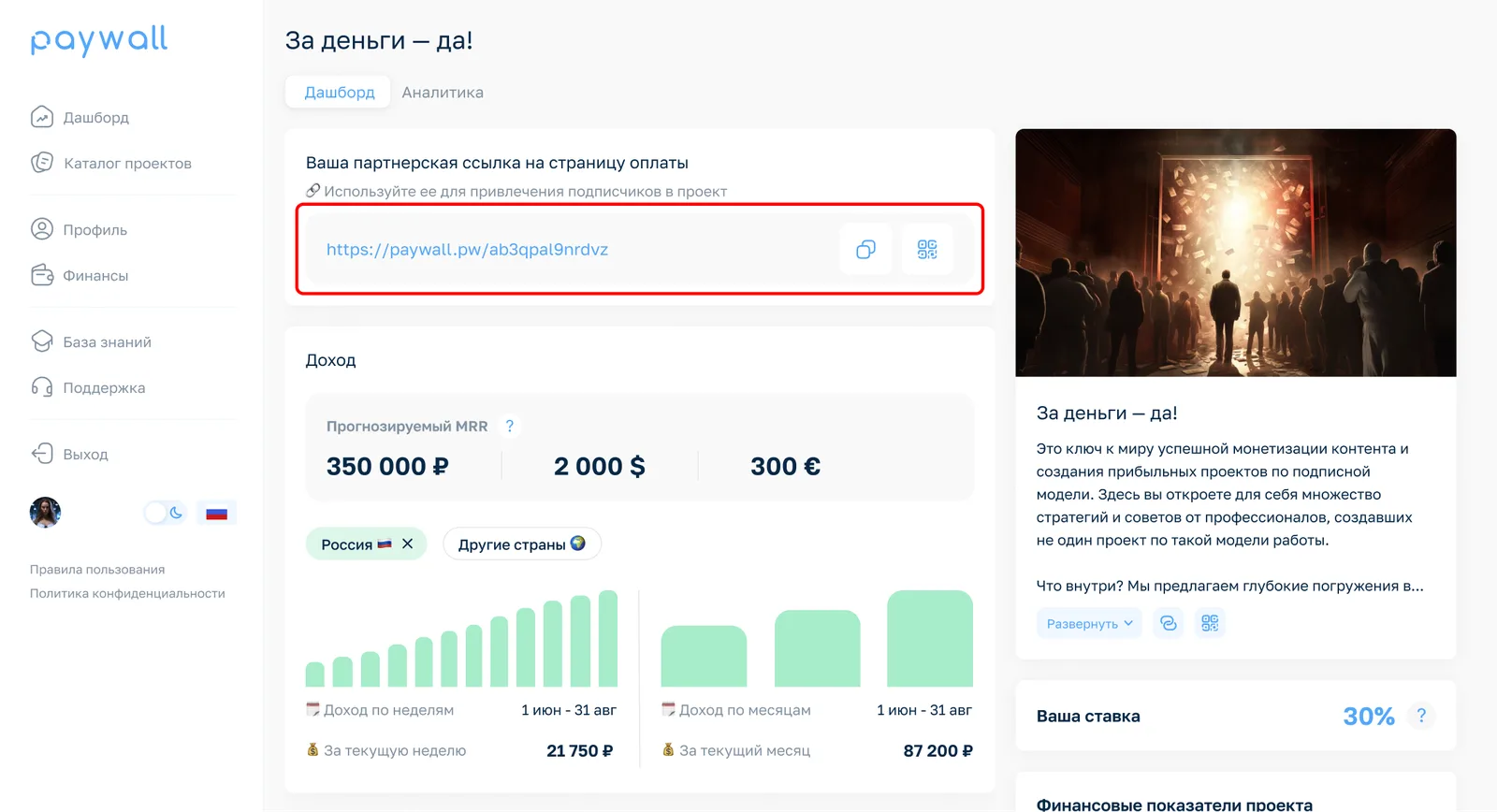
Task: Click the paywall logo
Action: pos(99,41)
